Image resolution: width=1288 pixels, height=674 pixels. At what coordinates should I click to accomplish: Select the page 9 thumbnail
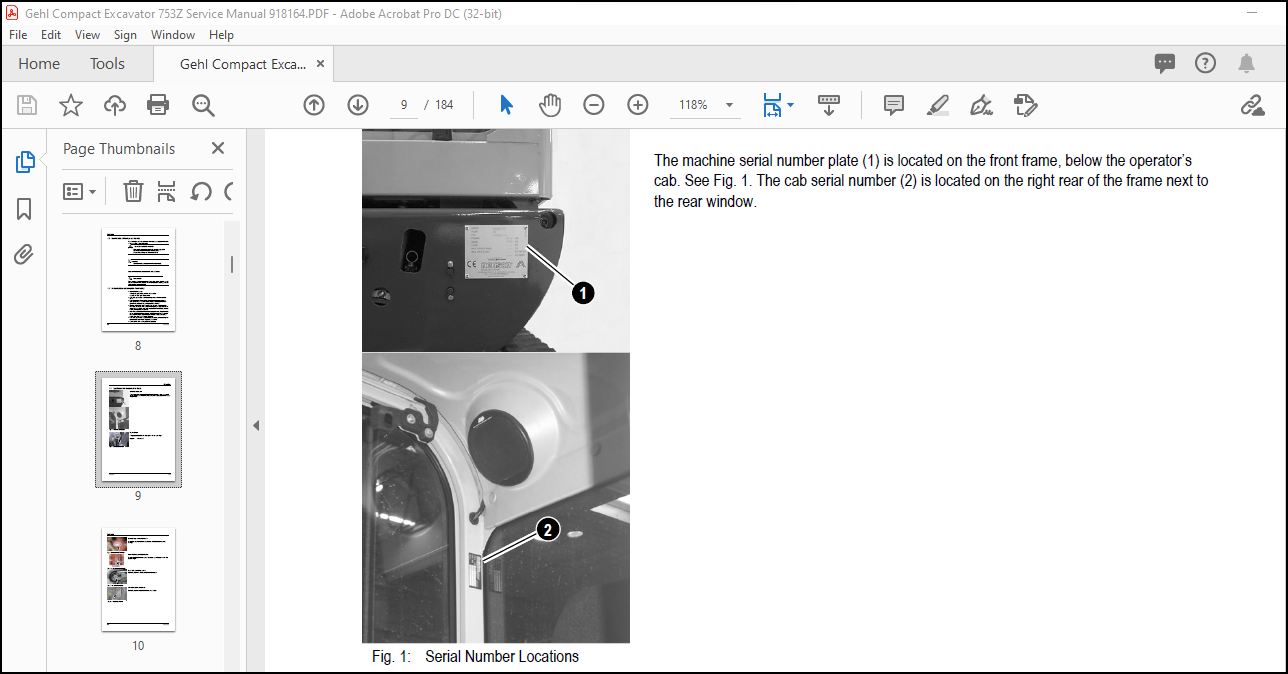pos(138,429)
